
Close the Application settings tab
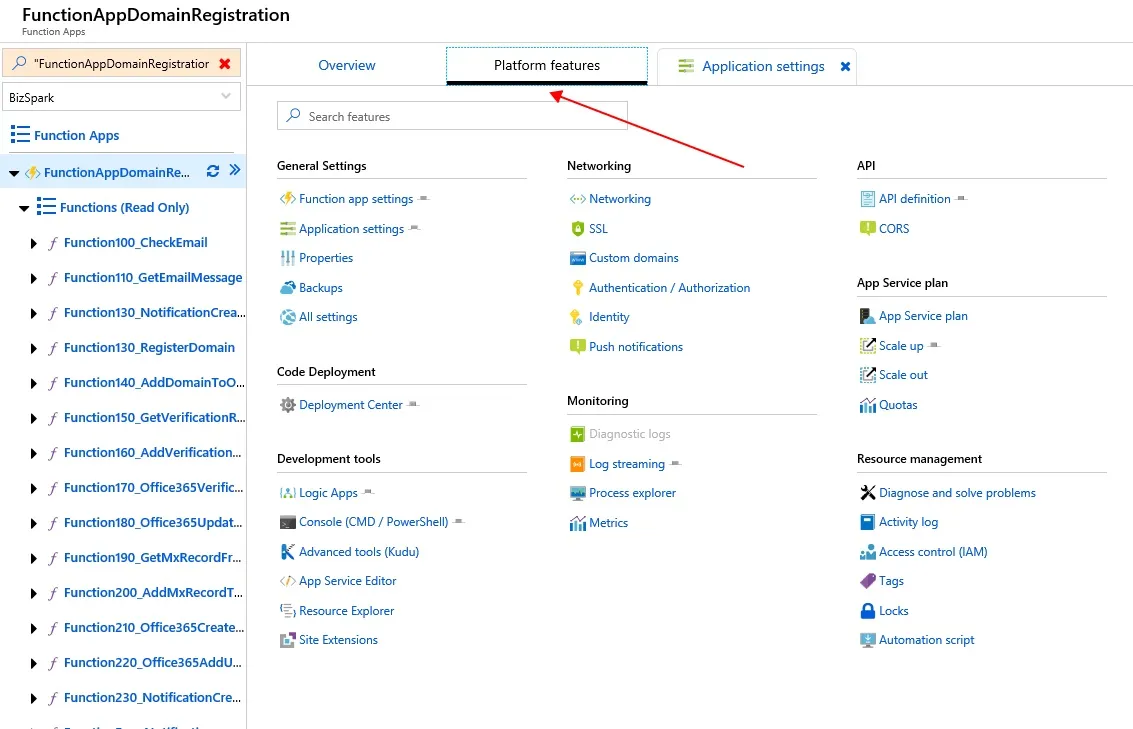pyautogui.click(x=845, y=67)
